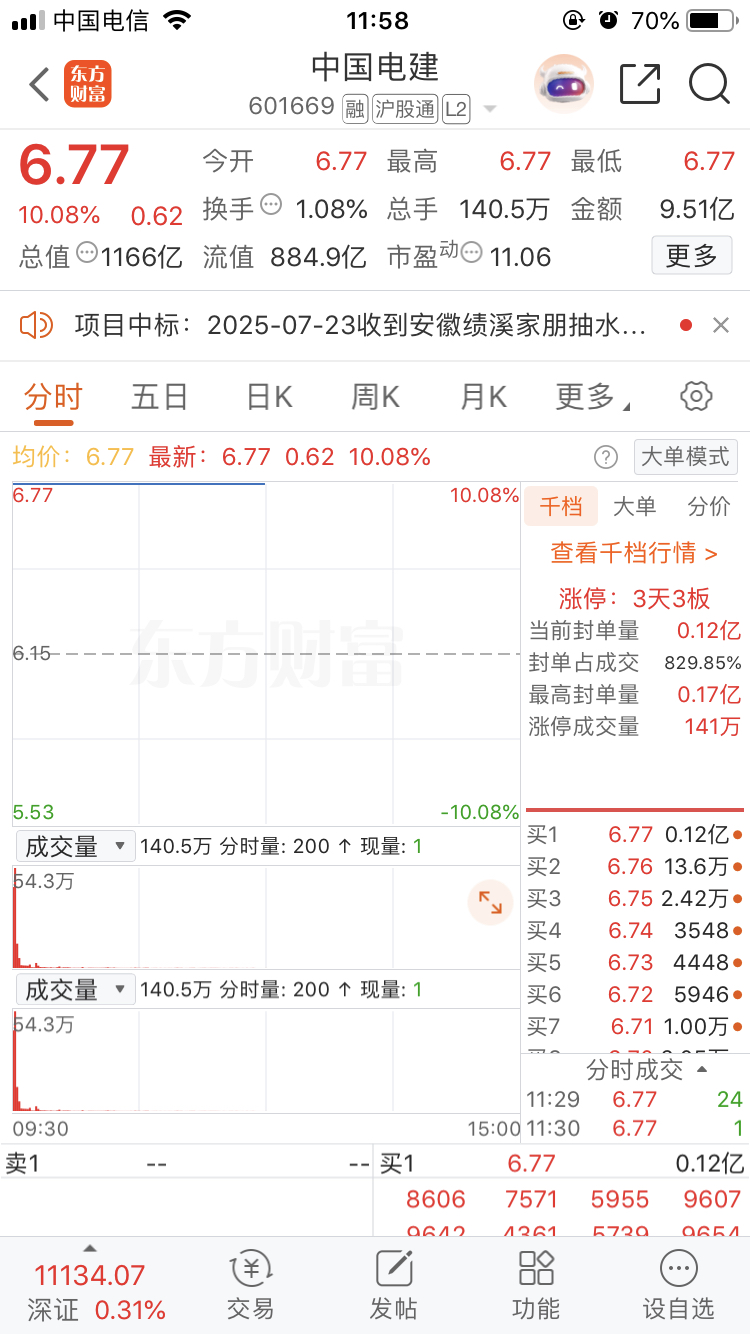Open 查看千档行情 link
This screenshot has height=1334, width=750.
634,552
